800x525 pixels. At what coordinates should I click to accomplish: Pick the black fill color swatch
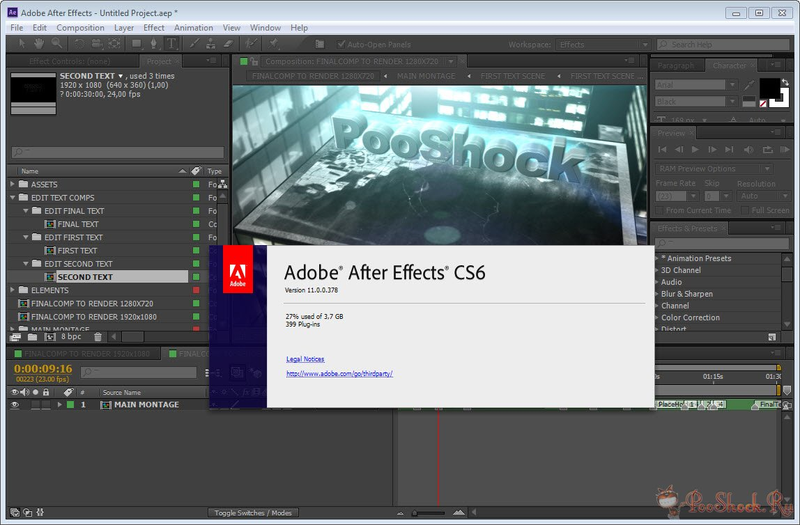coord(769,88)
